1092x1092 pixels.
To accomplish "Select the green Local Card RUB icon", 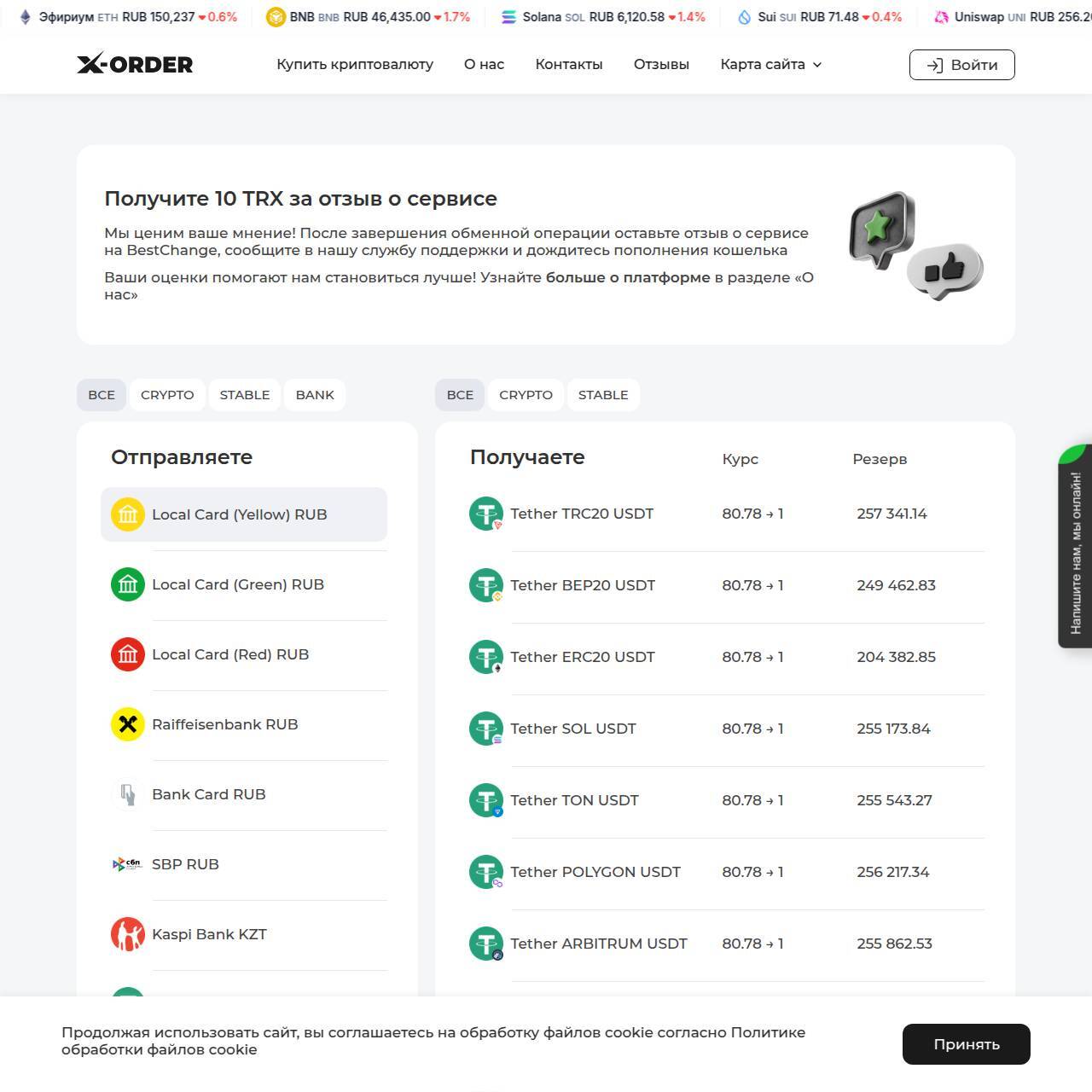I will [x=128, y=584].
